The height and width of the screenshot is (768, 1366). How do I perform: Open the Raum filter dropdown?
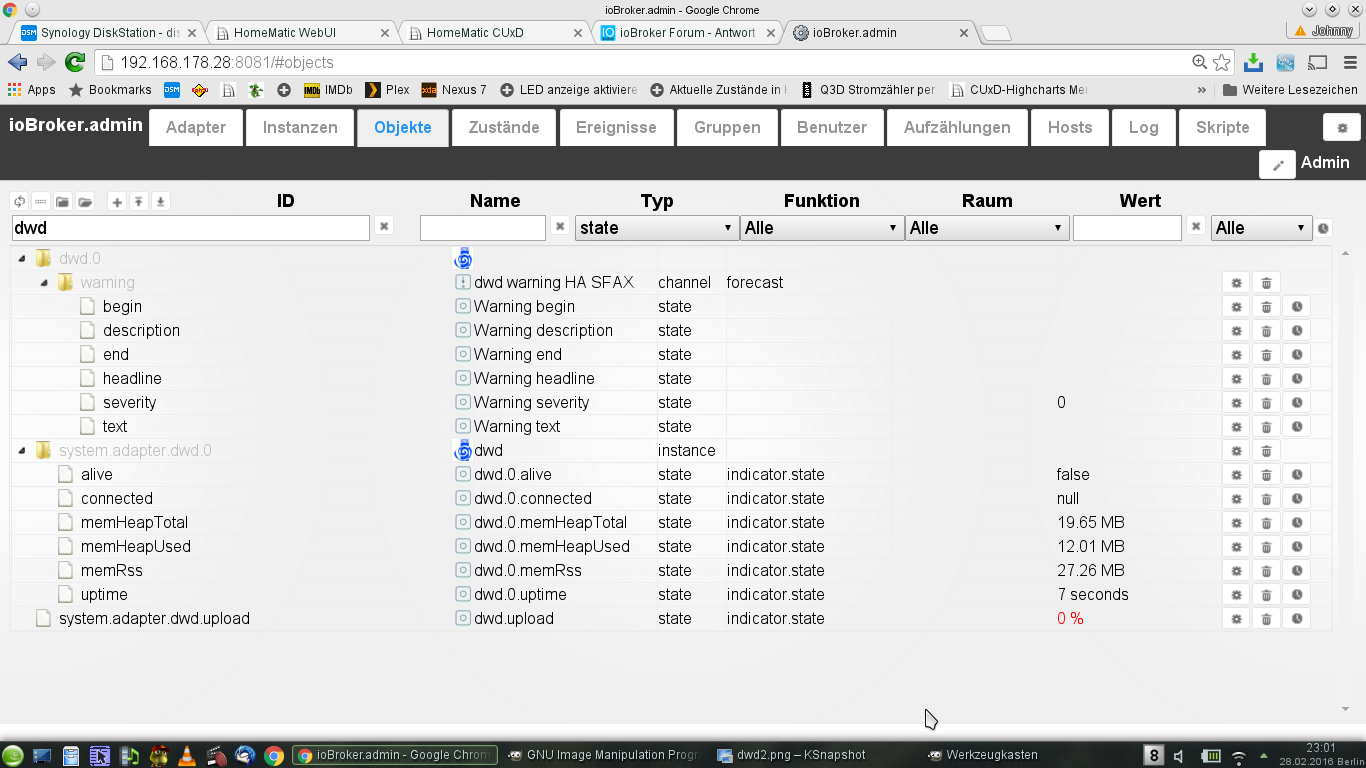(987, 228)
